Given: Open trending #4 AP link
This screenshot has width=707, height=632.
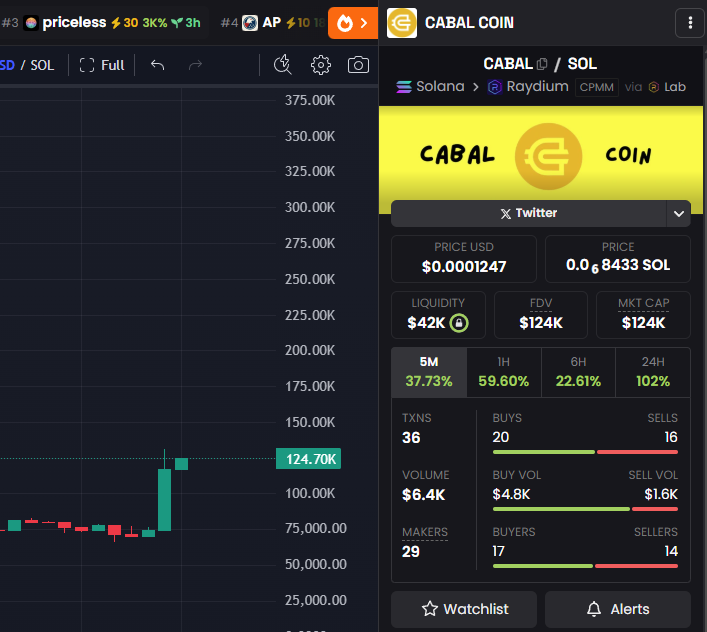Looking at the screenshot, I should [x=271, y=23].
